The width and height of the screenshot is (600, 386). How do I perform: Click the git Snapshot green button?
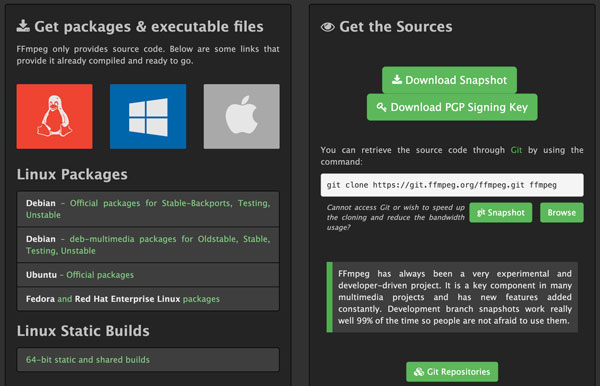[501, 213]
